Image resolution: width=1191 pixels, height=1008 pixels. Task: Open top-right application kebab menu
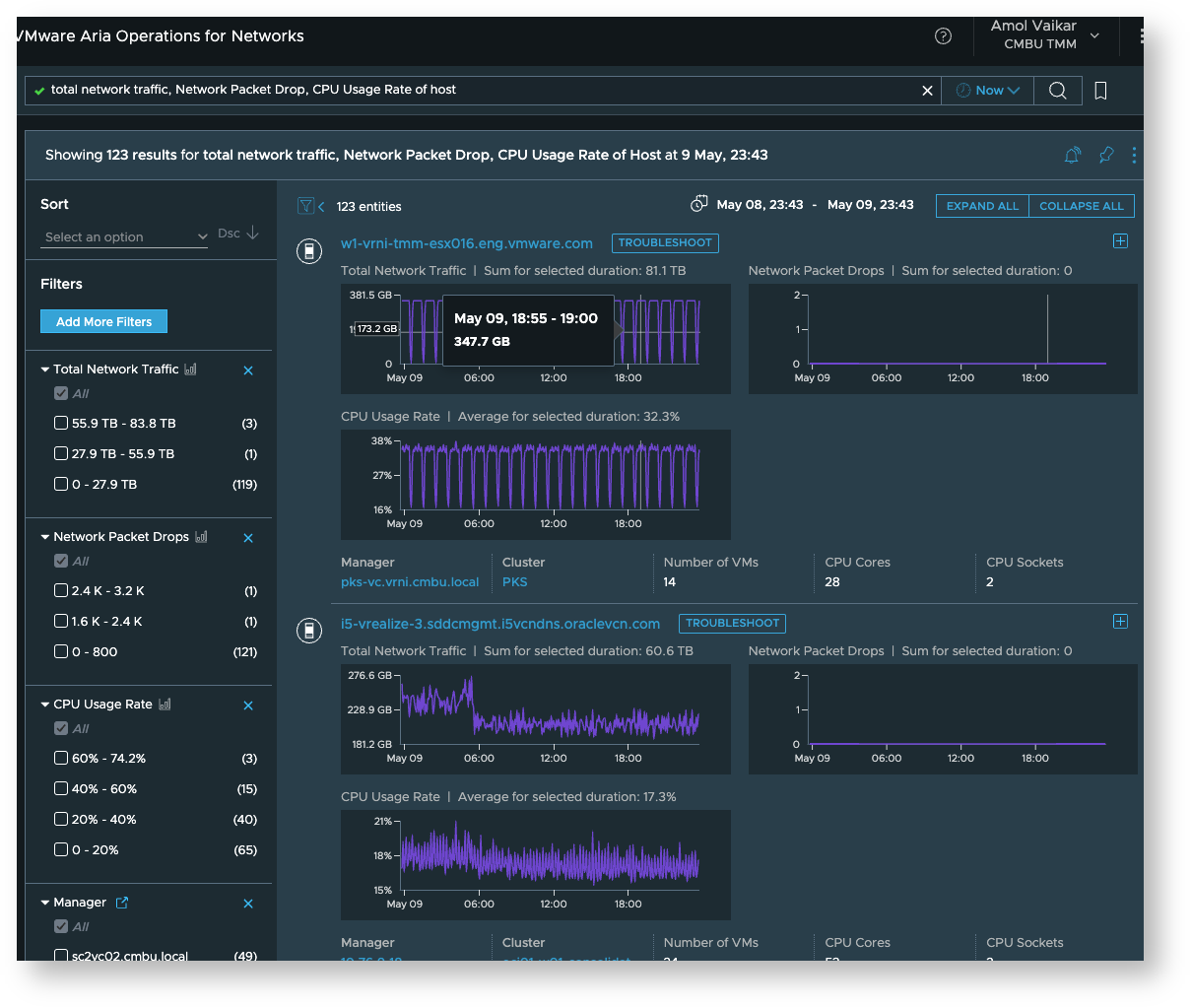[1140, 36]
